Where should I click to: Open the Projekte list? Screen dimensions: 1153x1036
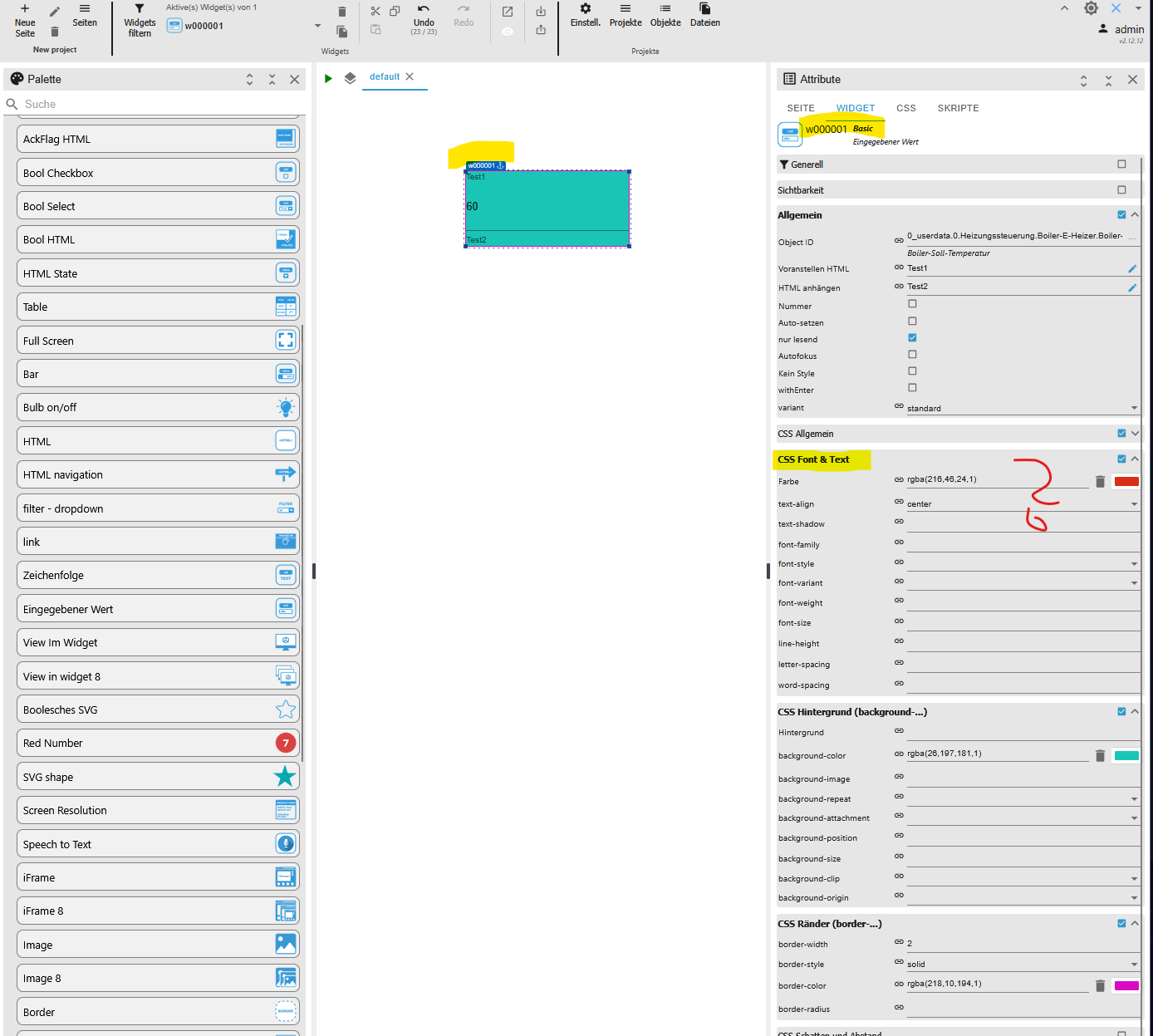(x=626, y=16)
